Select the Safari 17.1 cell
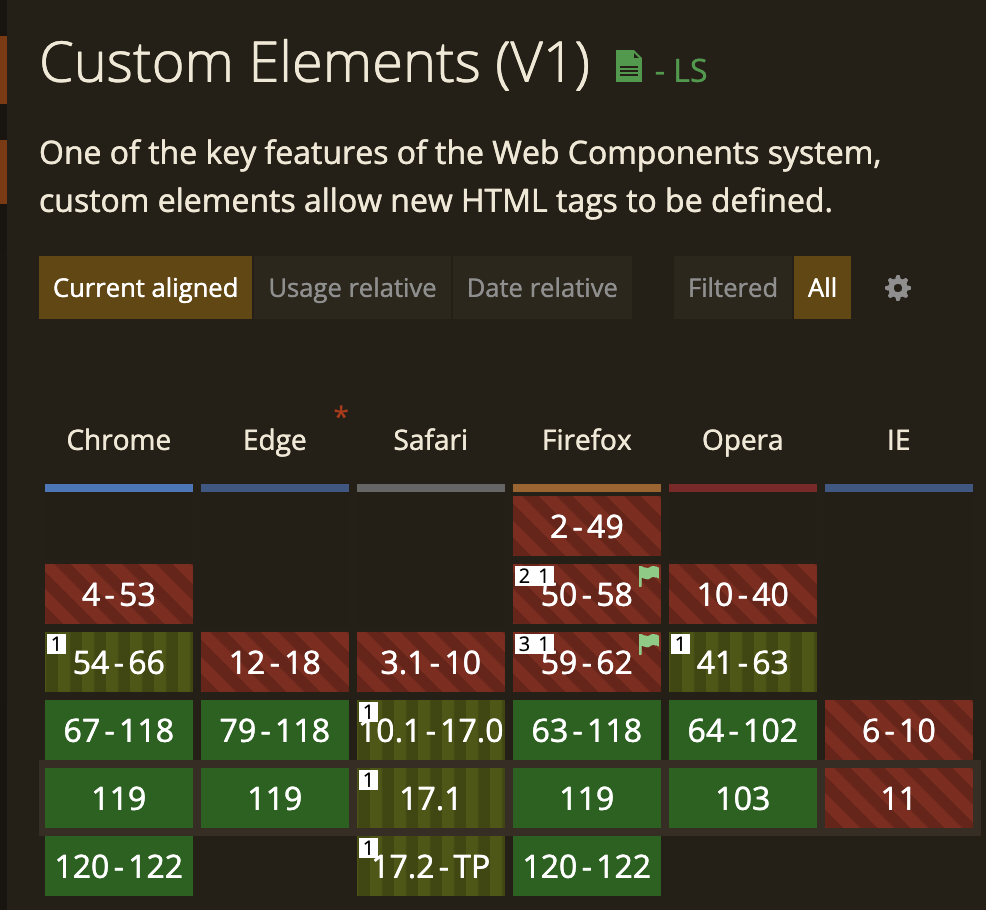Viewport: 986px width, 910px height. (x=431, y=798)
